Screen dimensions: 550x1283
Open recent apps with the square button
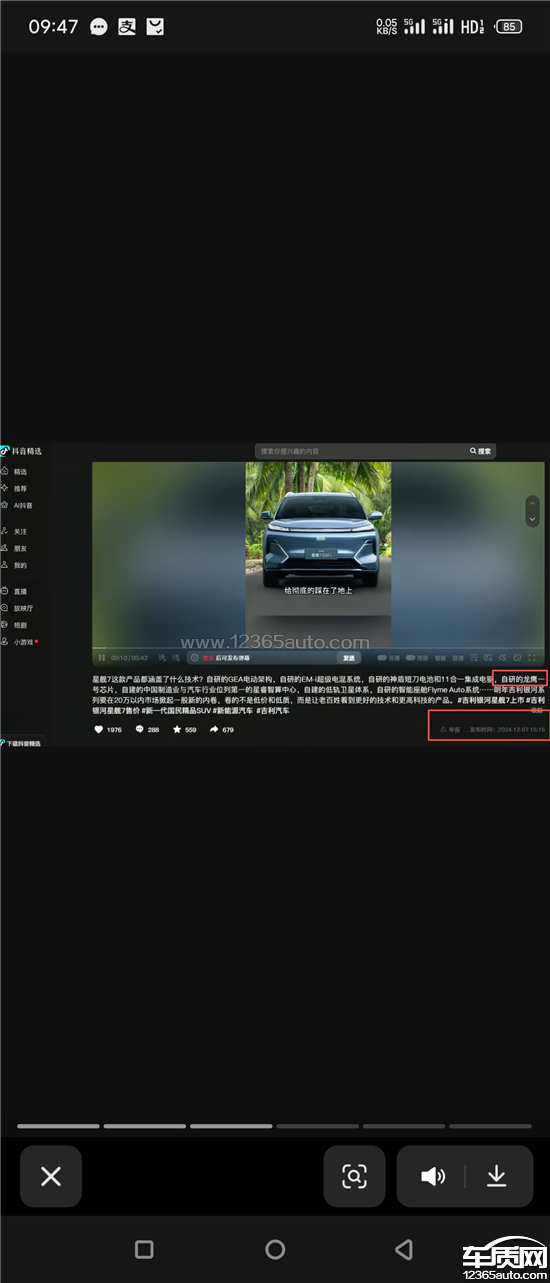144,1249
